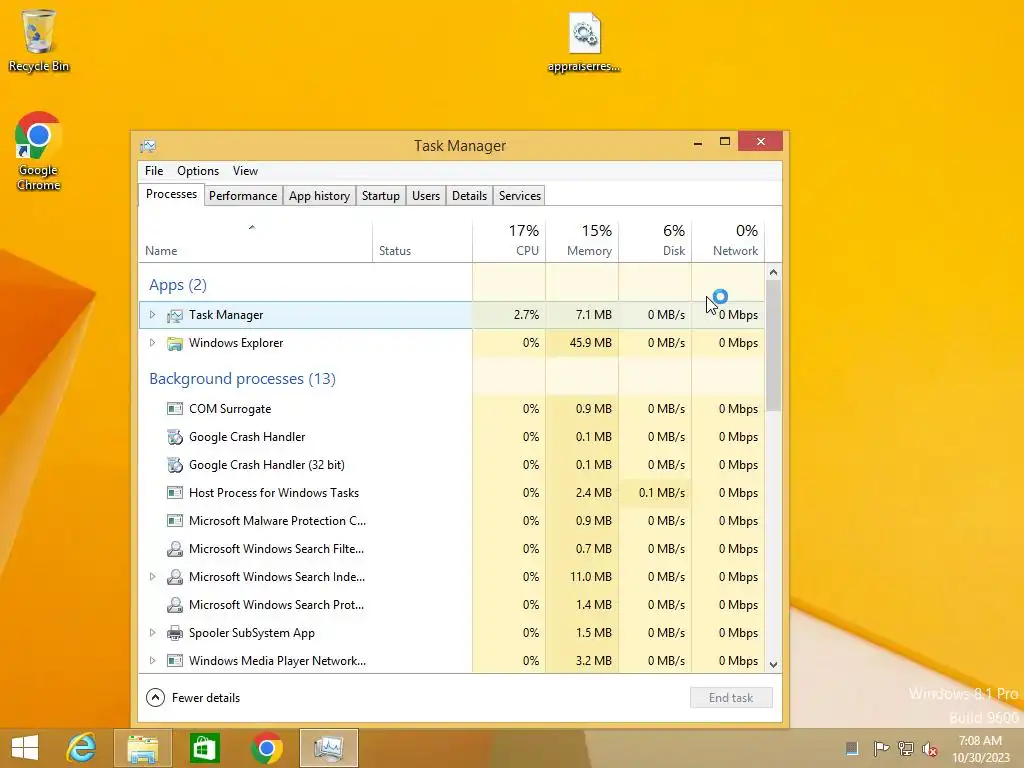Viewport: 1024px width, 768px height.
Task: Collapse view with Fewer details arrow
Action: (x=155, y=697)
